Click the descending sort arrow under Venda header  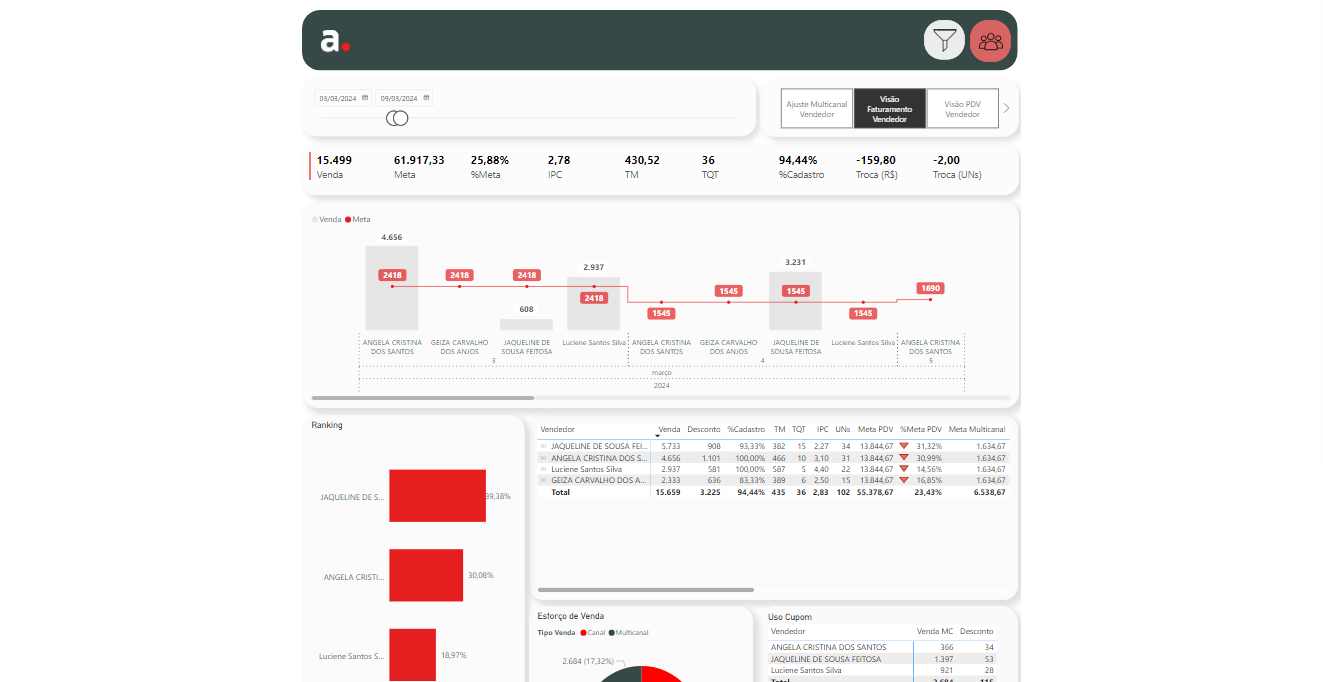(657, 436)
